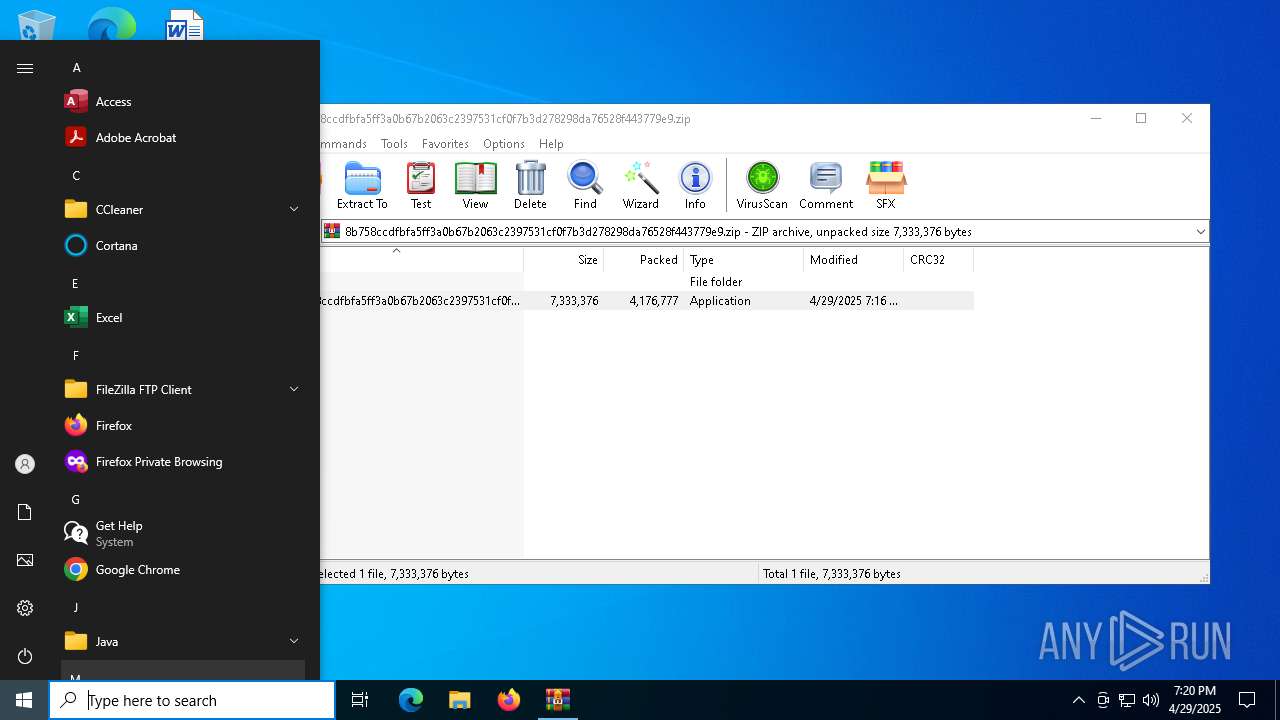Screen dimensions: 1280x720
Task: Click the network icon in system tray
Action: [x=1127, y=700]
